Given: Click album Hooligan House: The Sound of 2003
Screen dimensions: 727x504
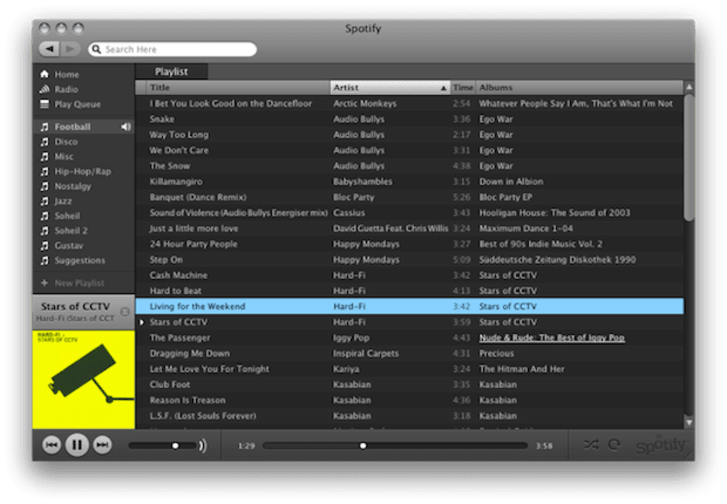Looking at the screenshot, I should pyautogui.click(x=555, y=213).
